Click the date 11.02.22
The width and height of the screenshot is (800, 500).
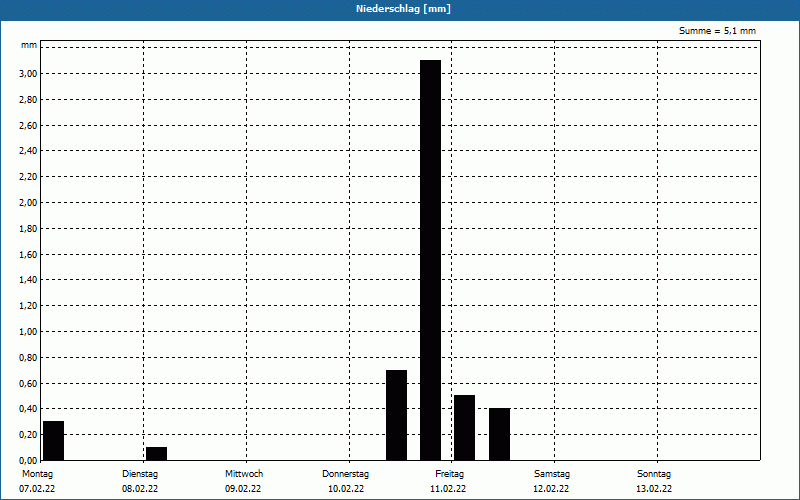pyautogui.click(x=448, y=489)
